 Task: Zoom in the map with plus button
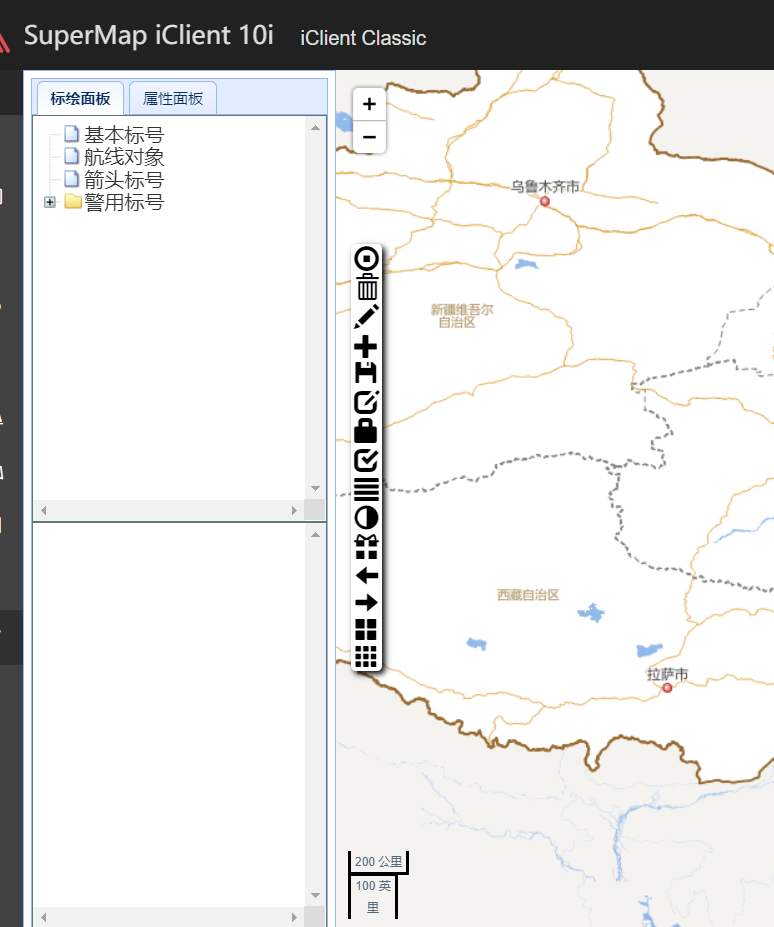click(369, 104)
